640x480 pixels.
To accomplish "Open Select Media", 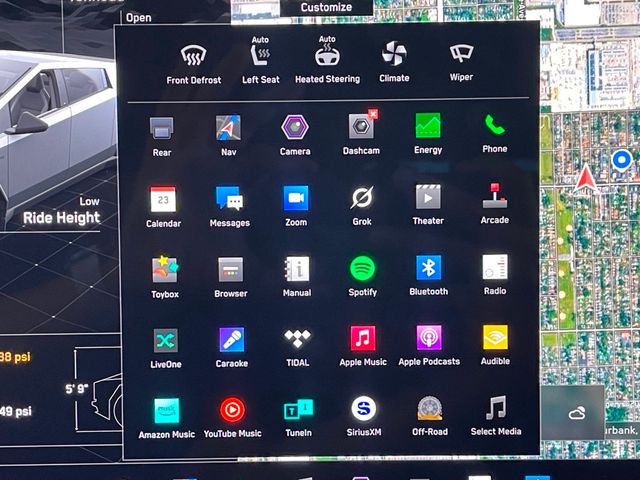I will tap(496, 415).
